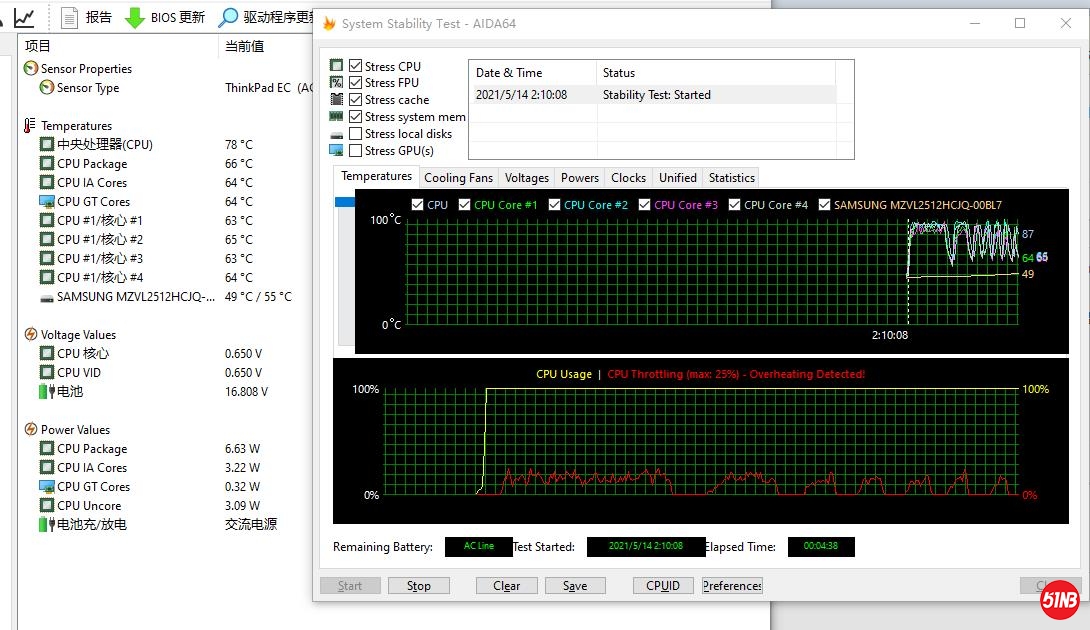Toggle the CPU Core #2 graph checkbox

point(554,204)
